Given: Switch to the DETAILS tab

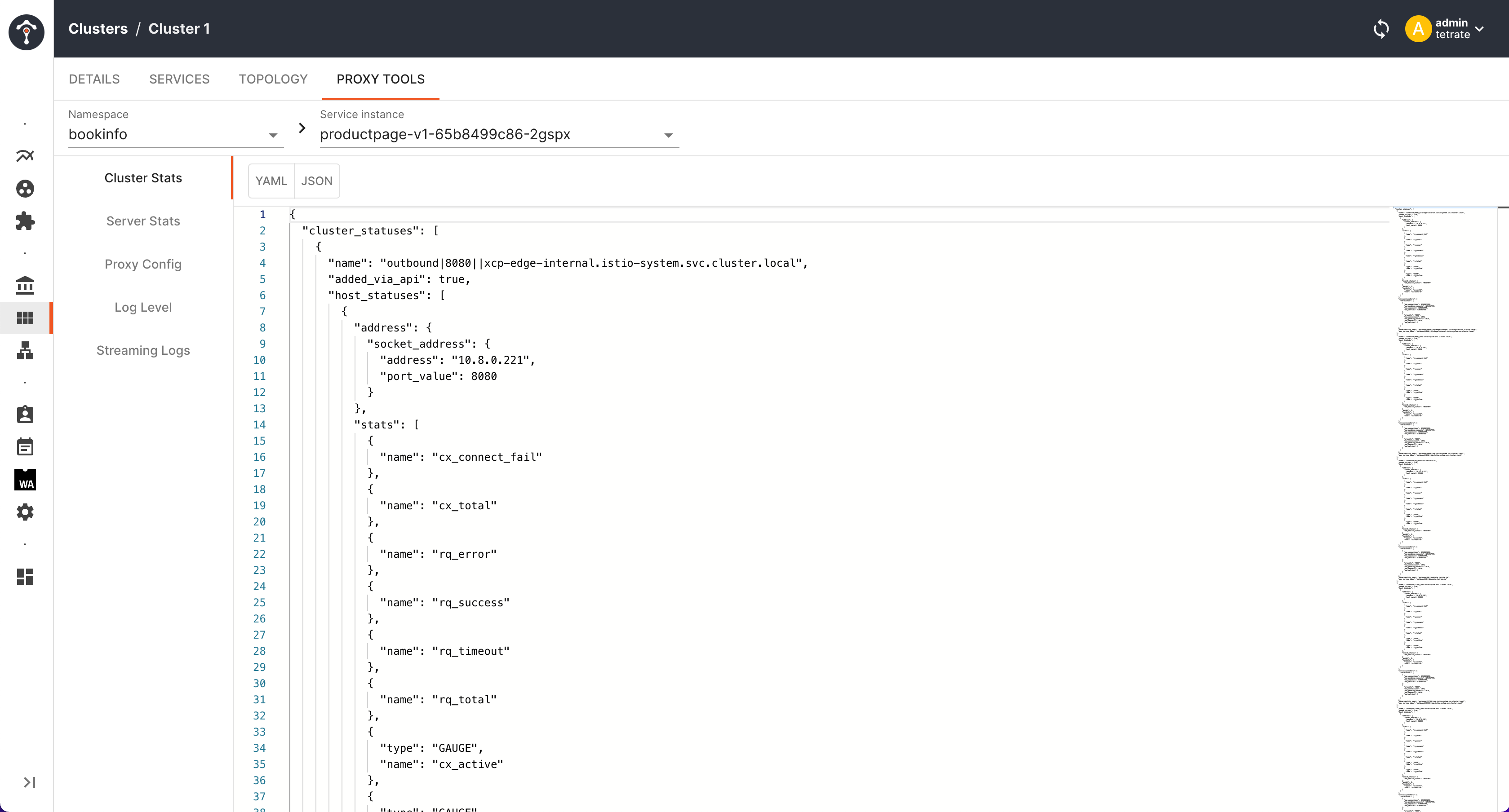Looking at the screenshot, I should (x=94, y=79).
